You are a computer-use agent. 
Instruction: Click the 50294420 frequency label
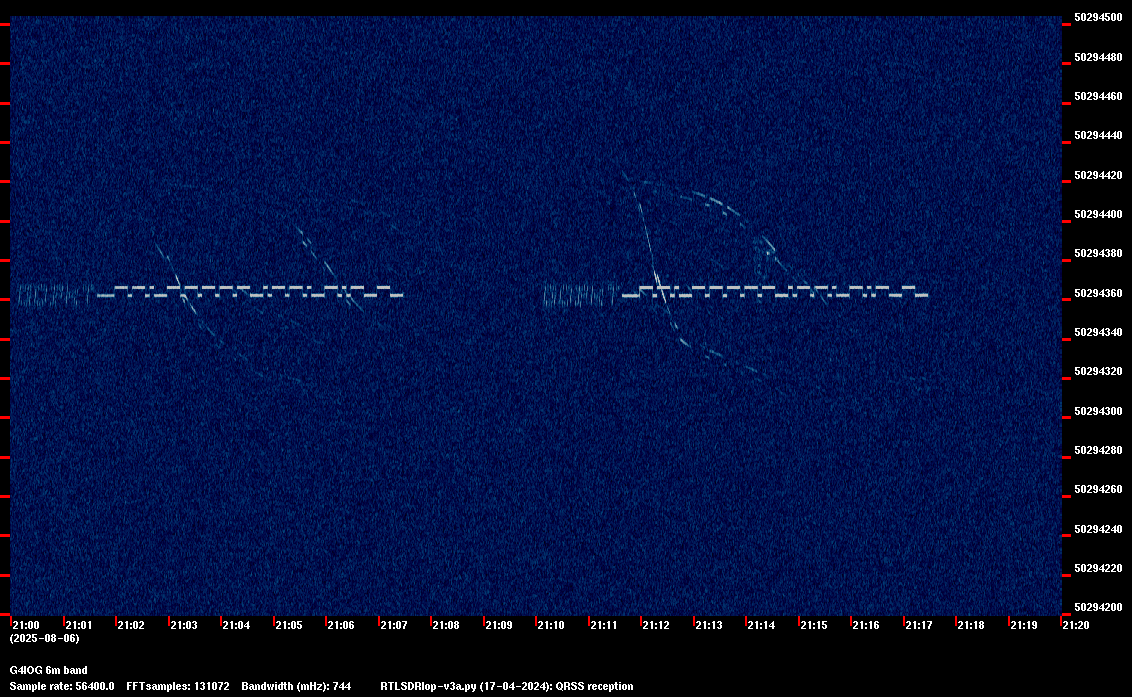coord(1098,175)
